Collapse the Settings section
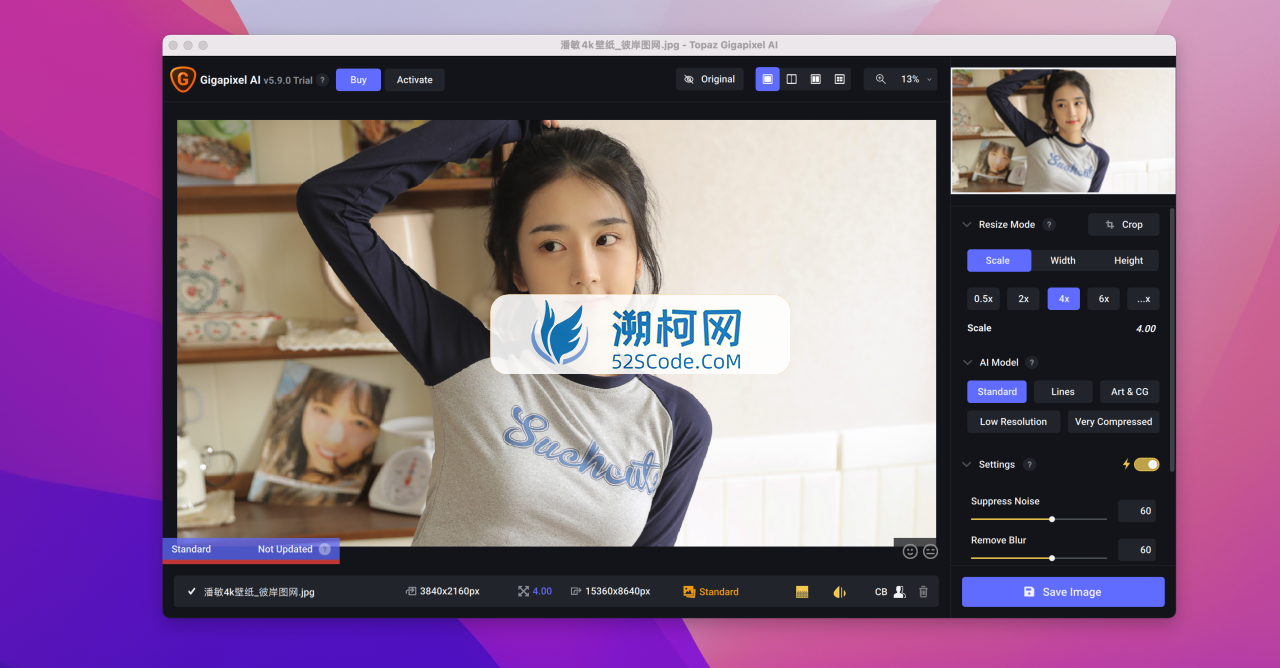 [x=966, y=465]
